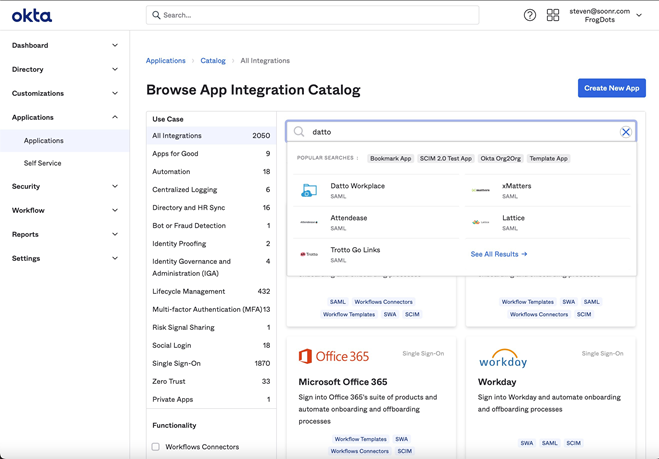The height and width of the screenshot is (459, 659).
Task: Enable the Workflows Connectors checkbox
Action: pos(156,447)
